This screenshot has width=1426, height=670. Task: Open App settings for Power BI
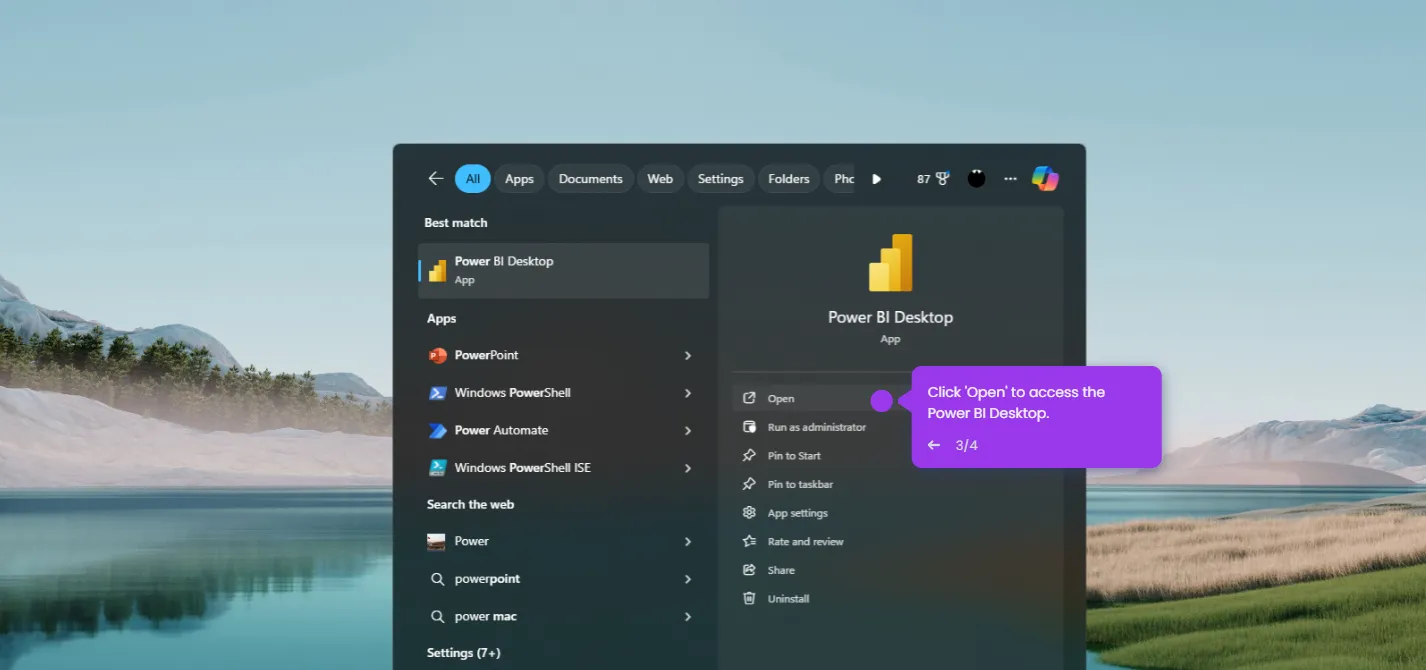coord(797,513)
